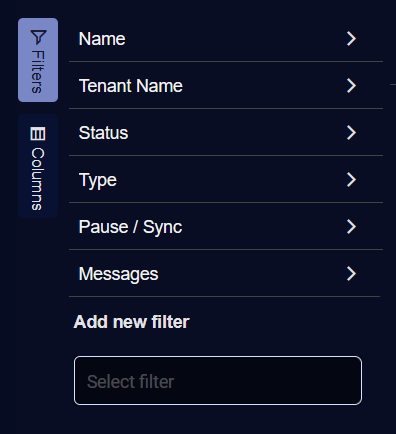This screenshot has height=434, width=396.
Task: Click the chevron next to Type
Action: point(351,180)
